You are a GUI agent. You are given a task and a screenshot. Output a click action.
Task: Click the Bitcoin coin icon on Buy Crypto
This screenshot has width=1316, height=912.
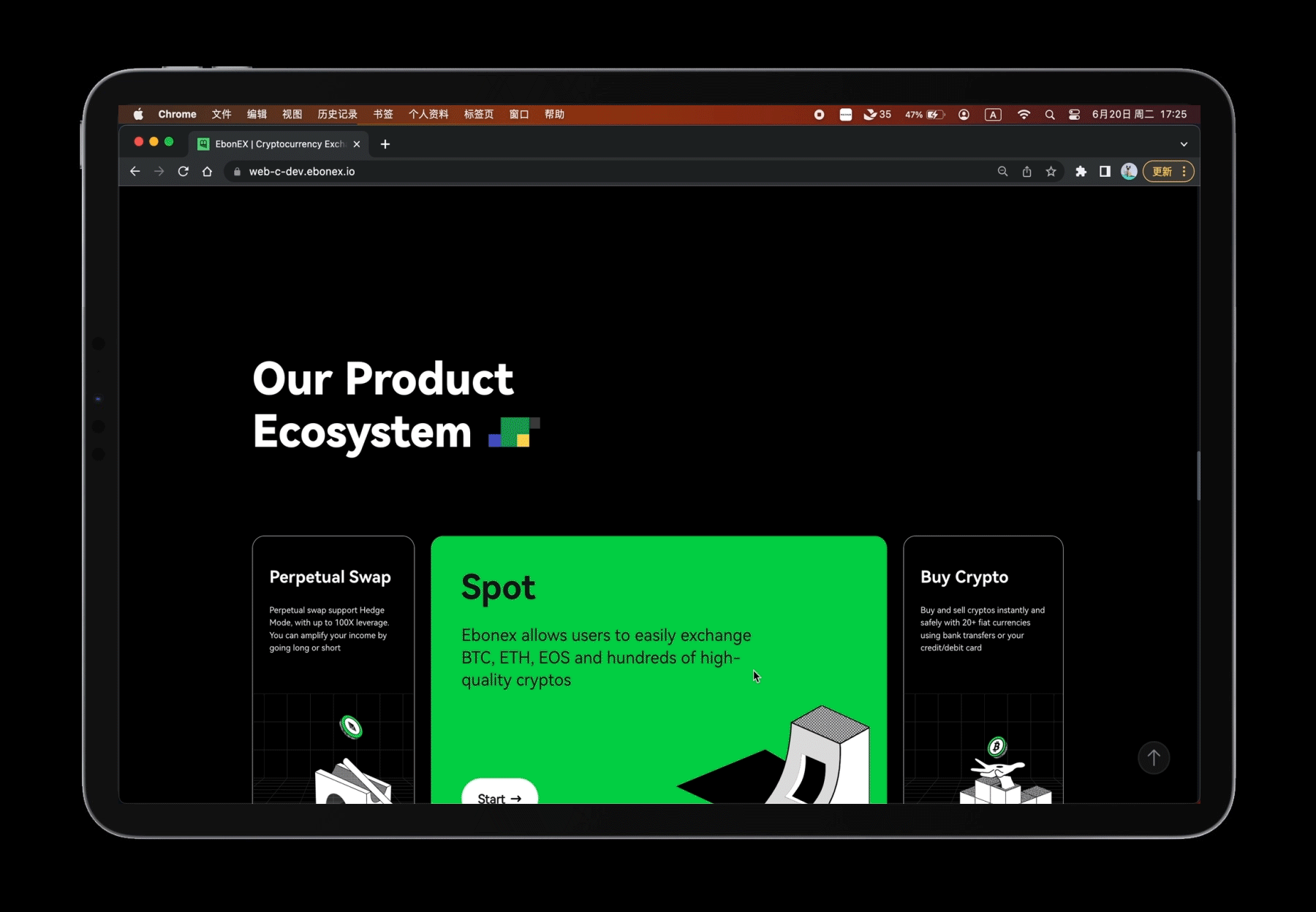997,747
